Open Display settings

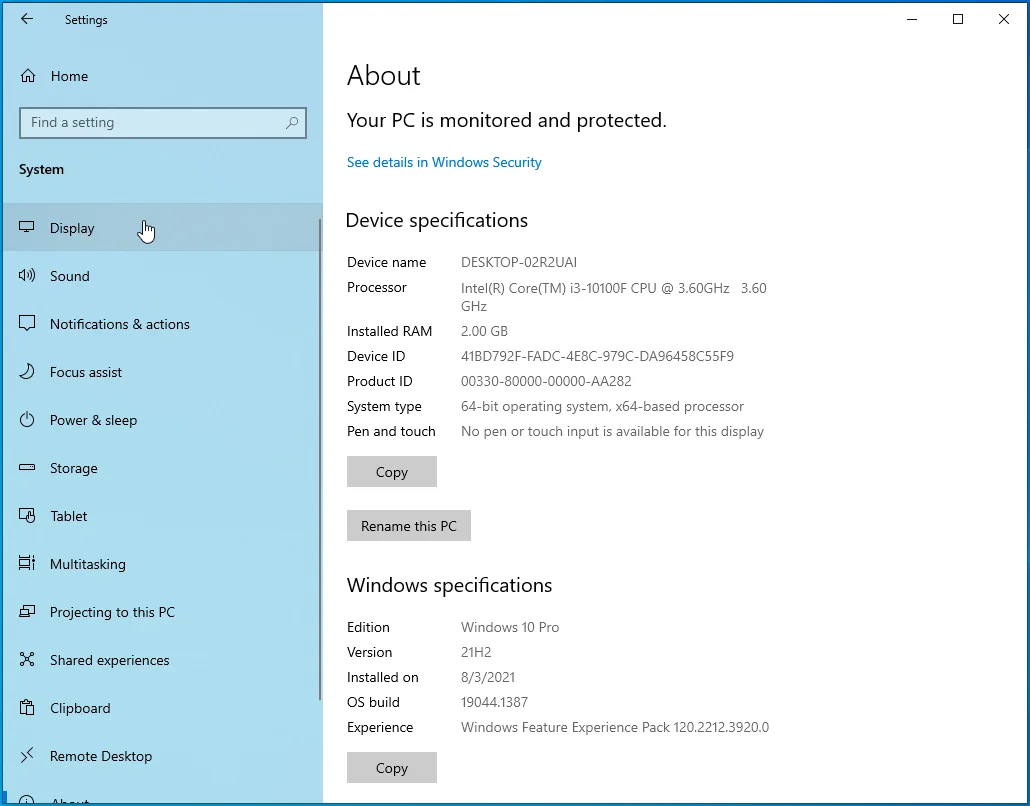(x=161, y=228)
